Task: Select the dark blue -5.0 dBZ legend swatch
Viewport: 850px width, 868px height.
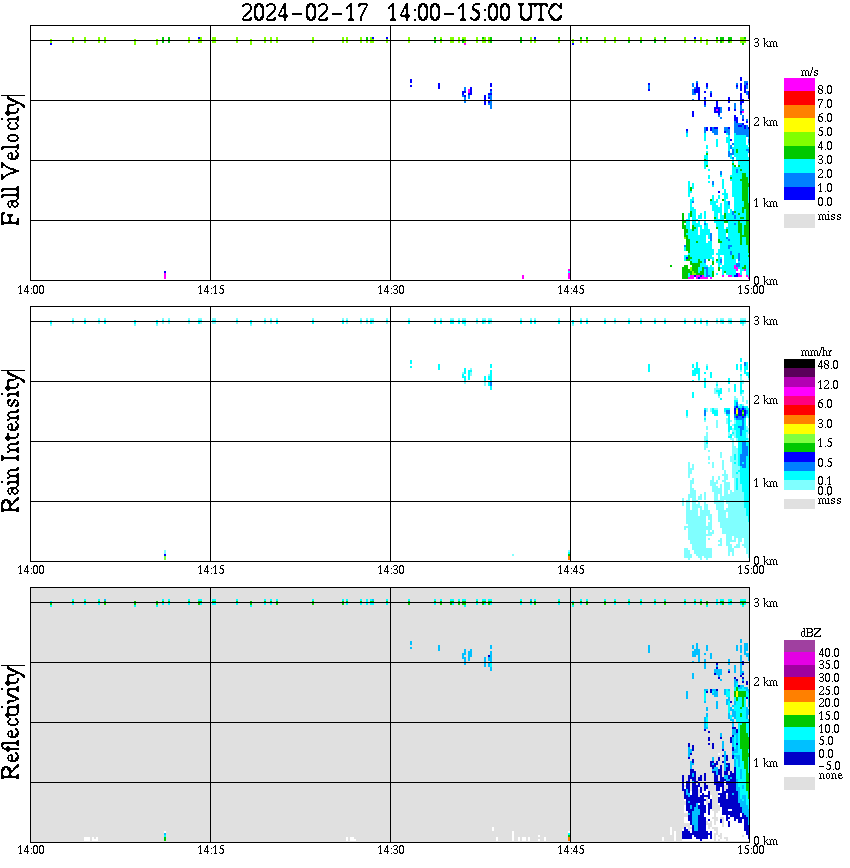Action: click(x=799, y=759)
